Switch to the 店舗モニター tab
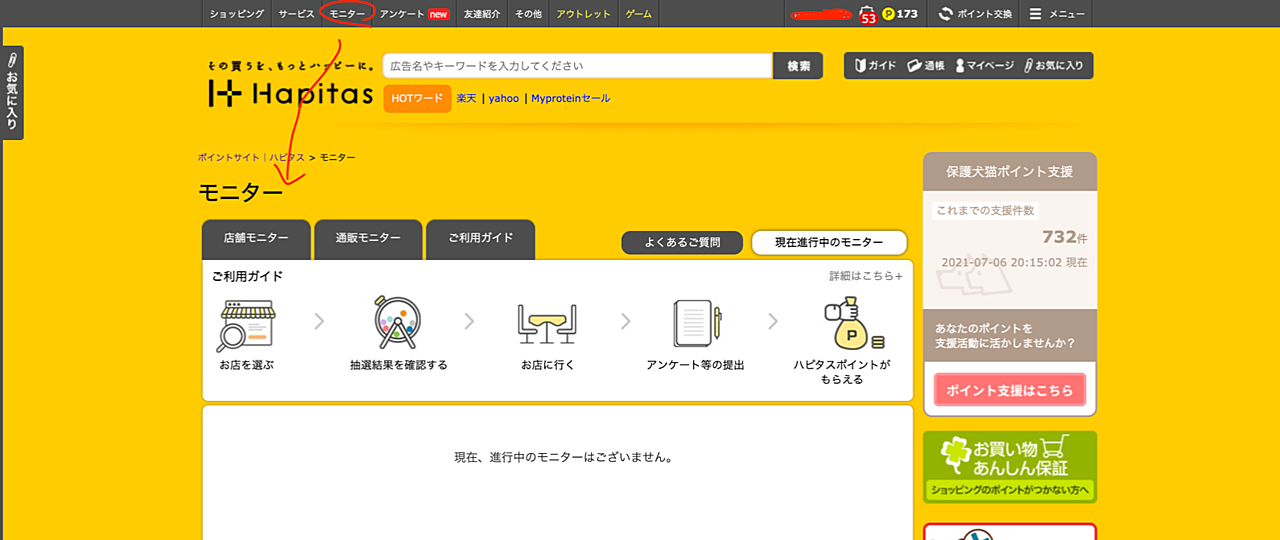 click(256, 239)
